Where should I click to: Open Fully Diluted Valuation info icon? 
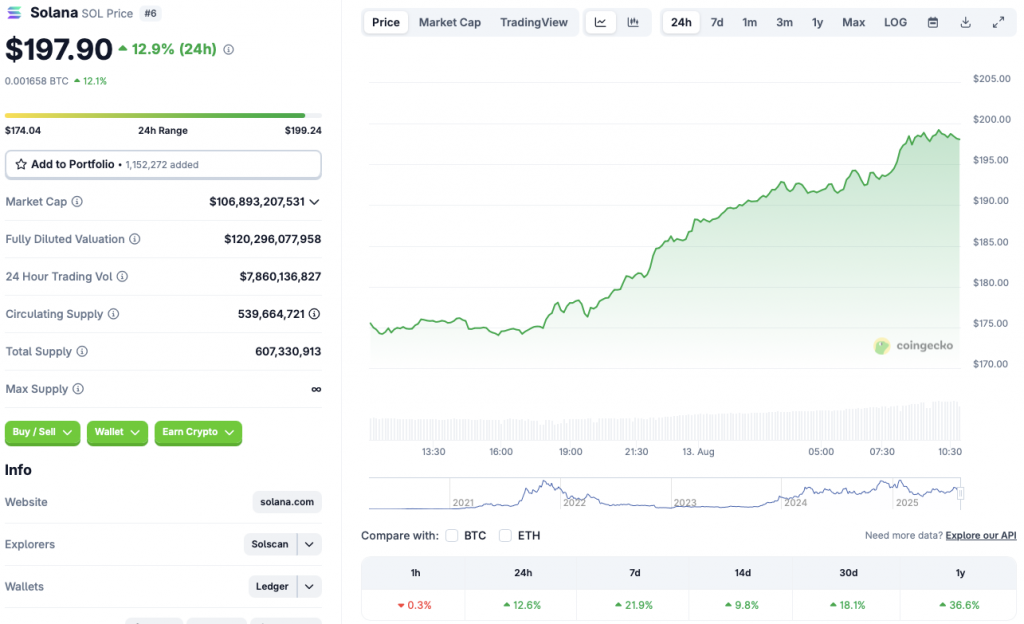[135, 239]
